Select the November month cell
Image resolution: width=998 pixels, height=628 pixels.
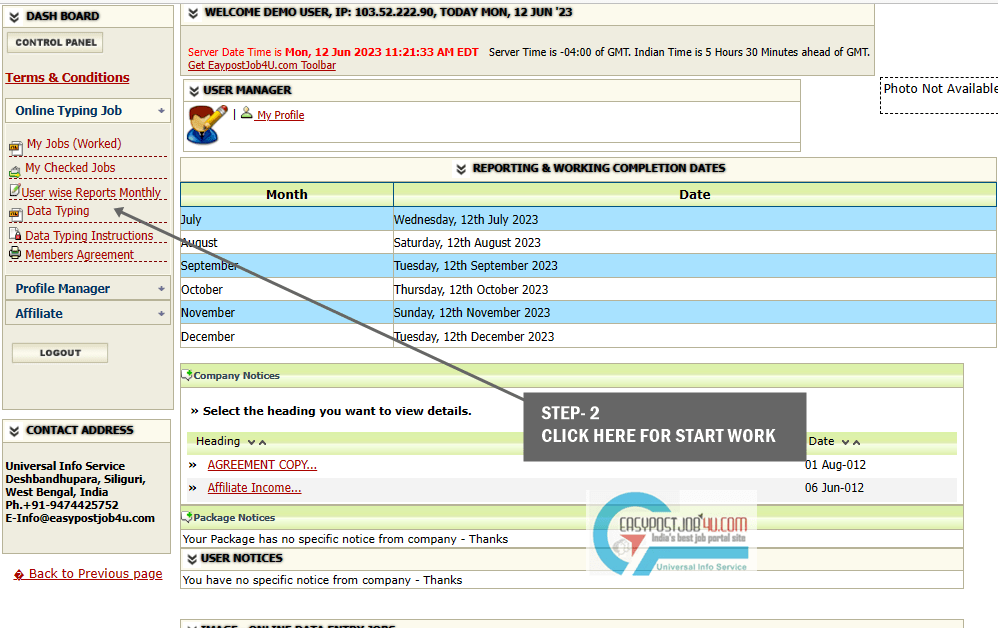287,312
